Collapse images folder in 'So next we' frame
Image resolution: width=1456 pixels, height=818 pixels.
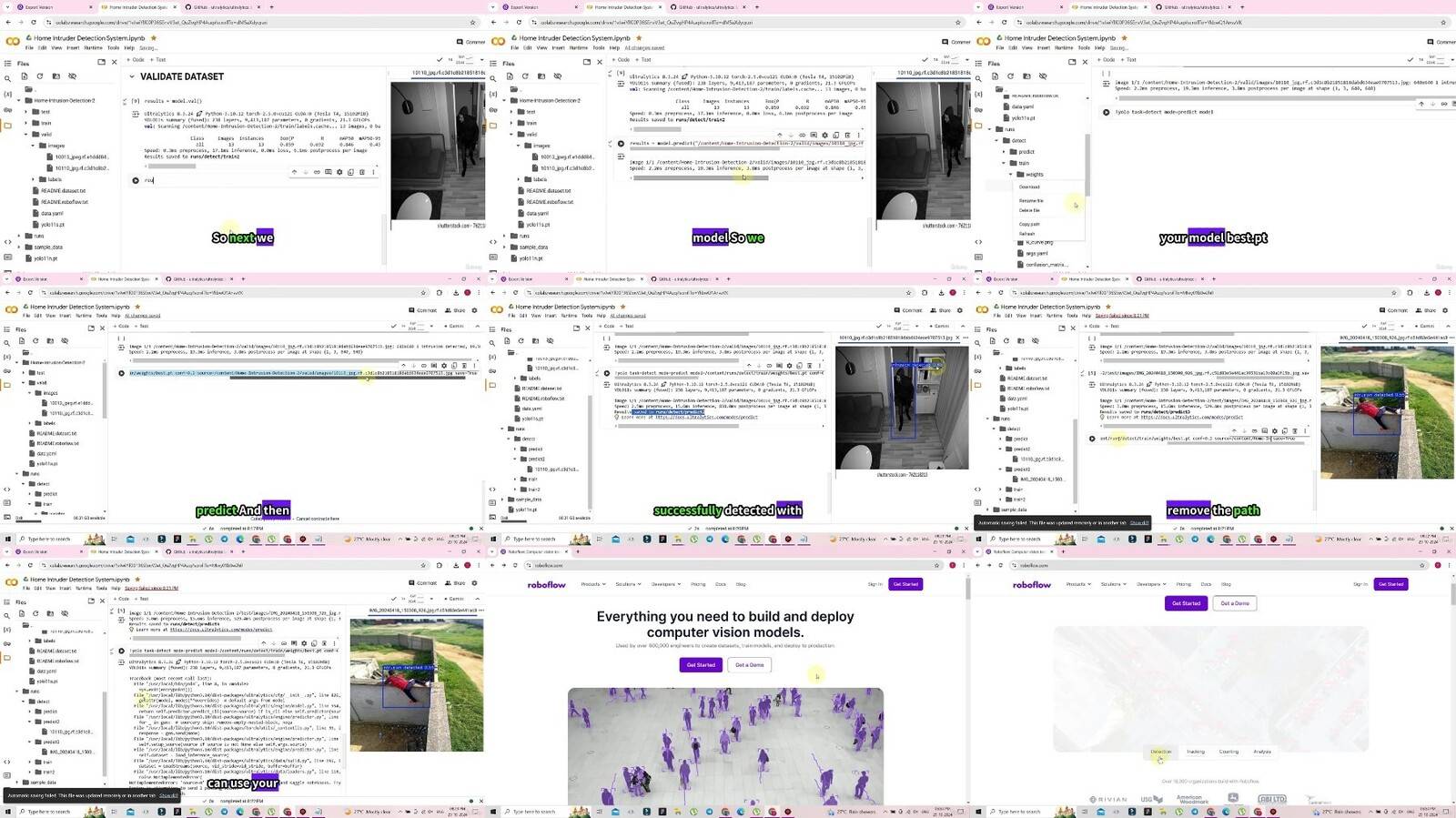(x=34, y=146)
